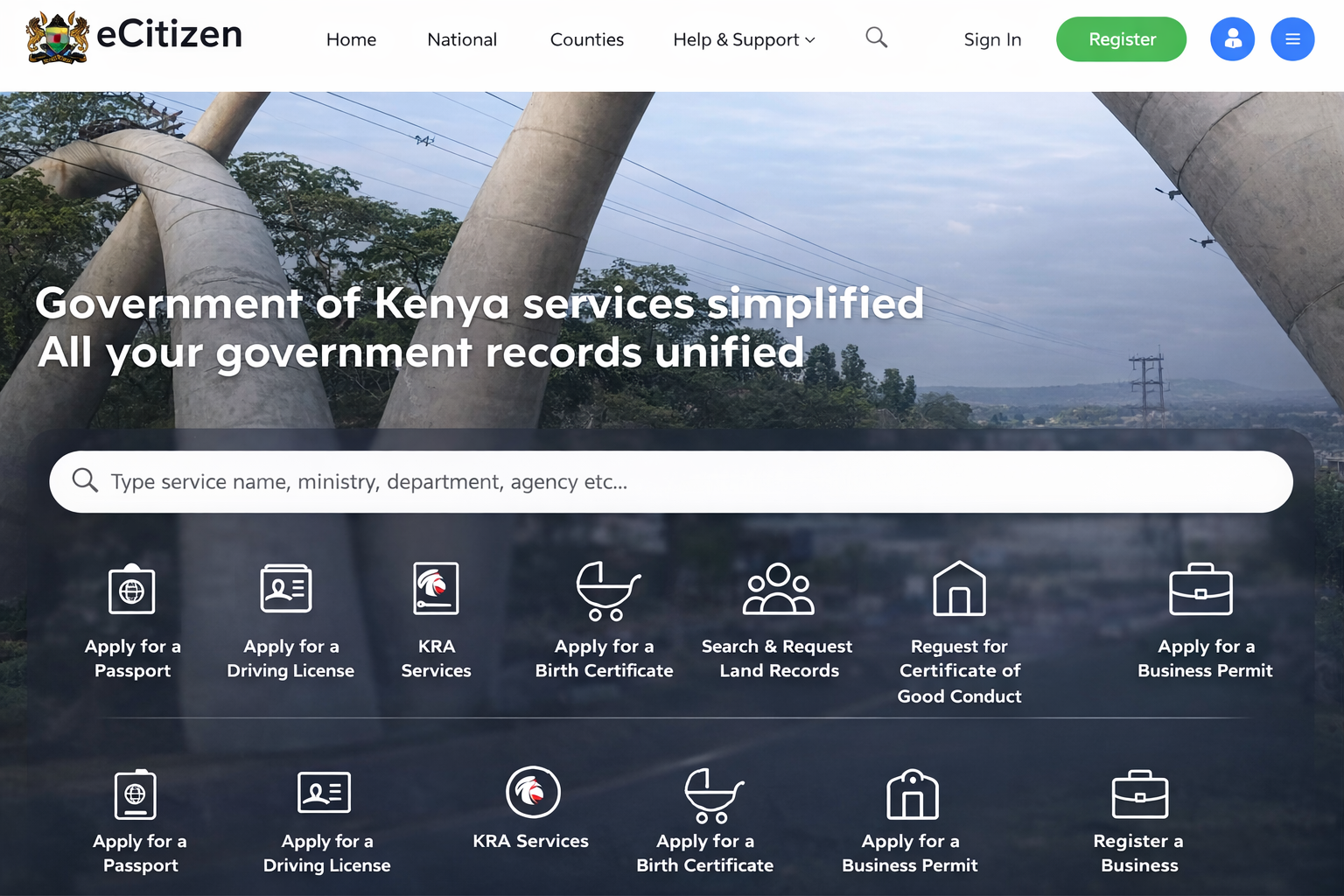Click the Search & Request Land Records icon

778,590
